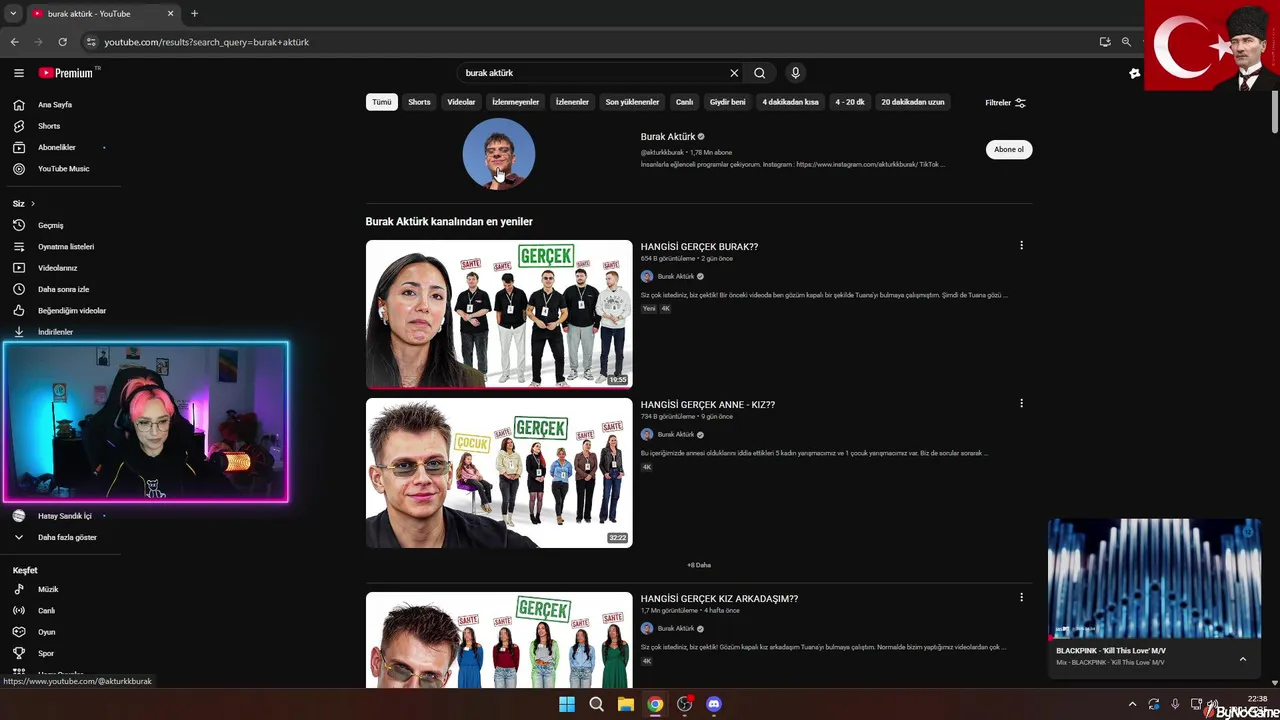Screen dimensions: 1280x720
Task: Start voice search with microphone icon
Action: coord(795,73)
